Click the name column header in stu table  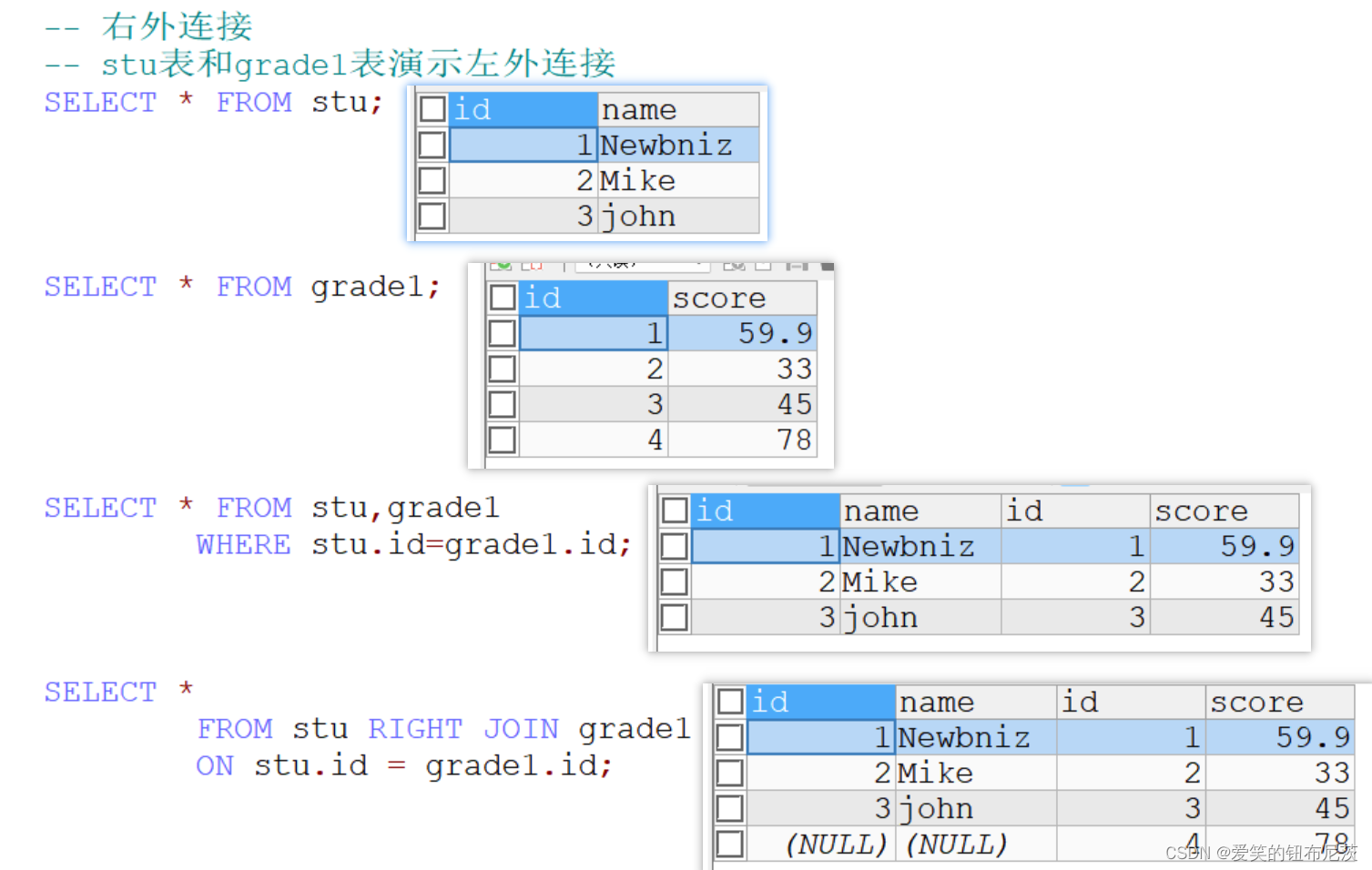[678, 109]
